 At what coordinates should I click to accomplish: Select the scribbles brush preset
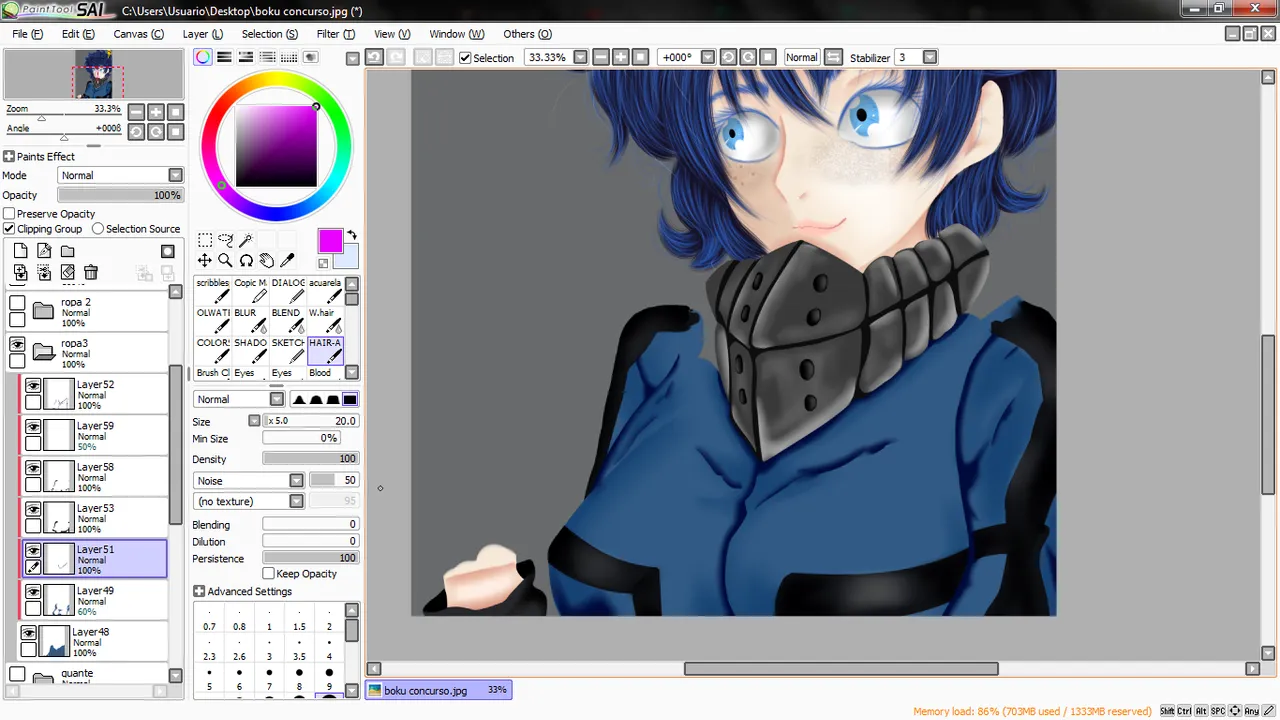(x=212, y=290)
